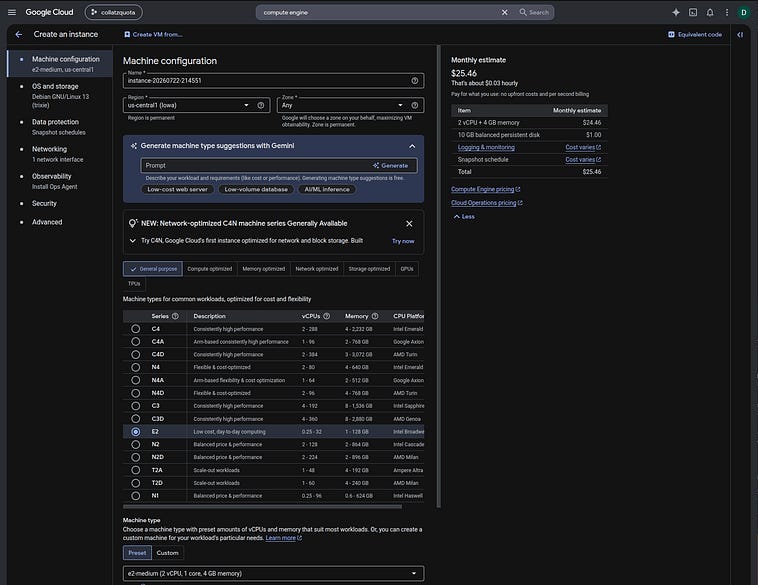Image resolution: width=758 pixels, height=585 pixels.
Task: Click help icon next to Memory header
Action: [x=375, y=316]
